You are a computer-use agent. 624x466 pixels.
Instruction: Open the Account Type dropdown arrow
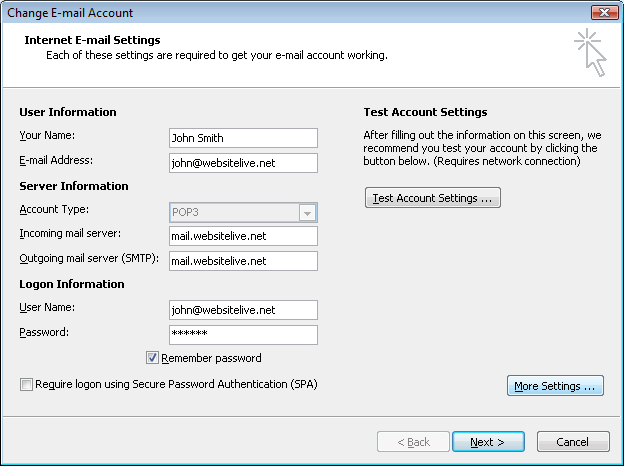tap(307, 213)
